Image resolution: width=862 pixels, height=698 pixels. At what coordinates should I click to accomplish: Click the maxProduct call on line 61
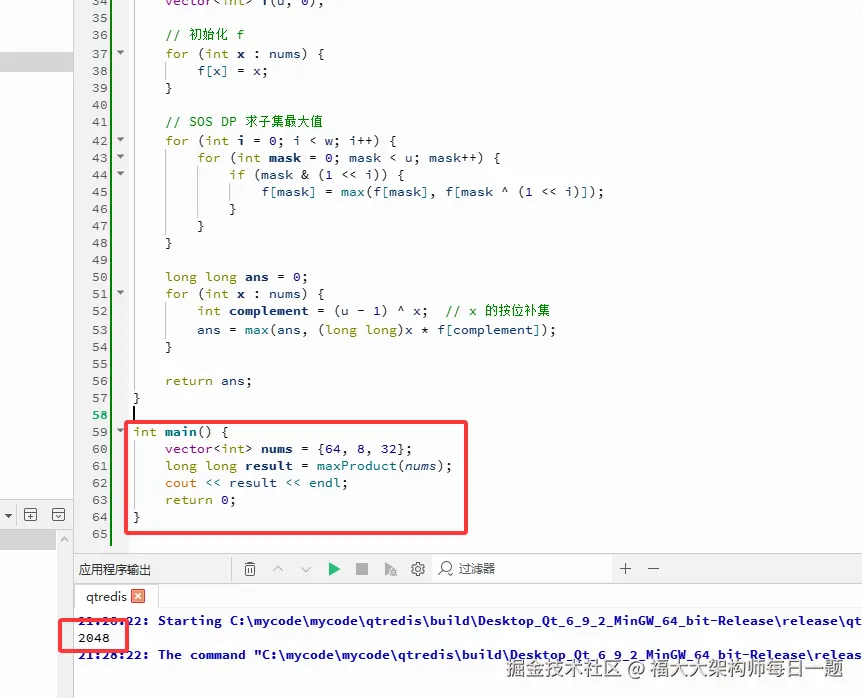tap(384, 466)
